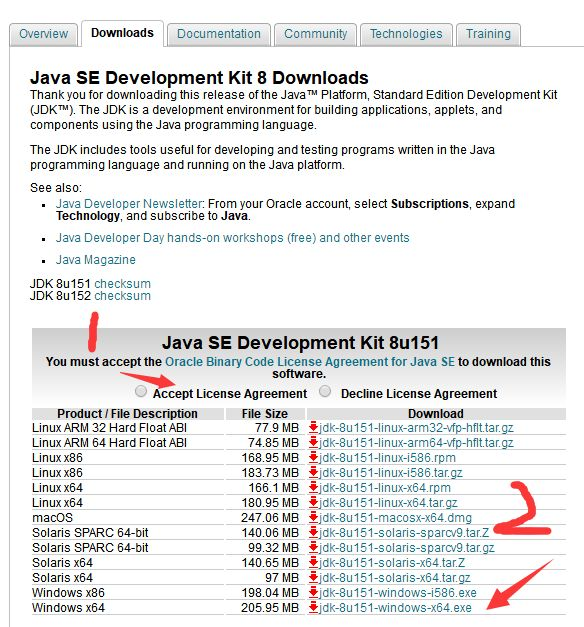Open the Java Magazine link

click(96, 260)
